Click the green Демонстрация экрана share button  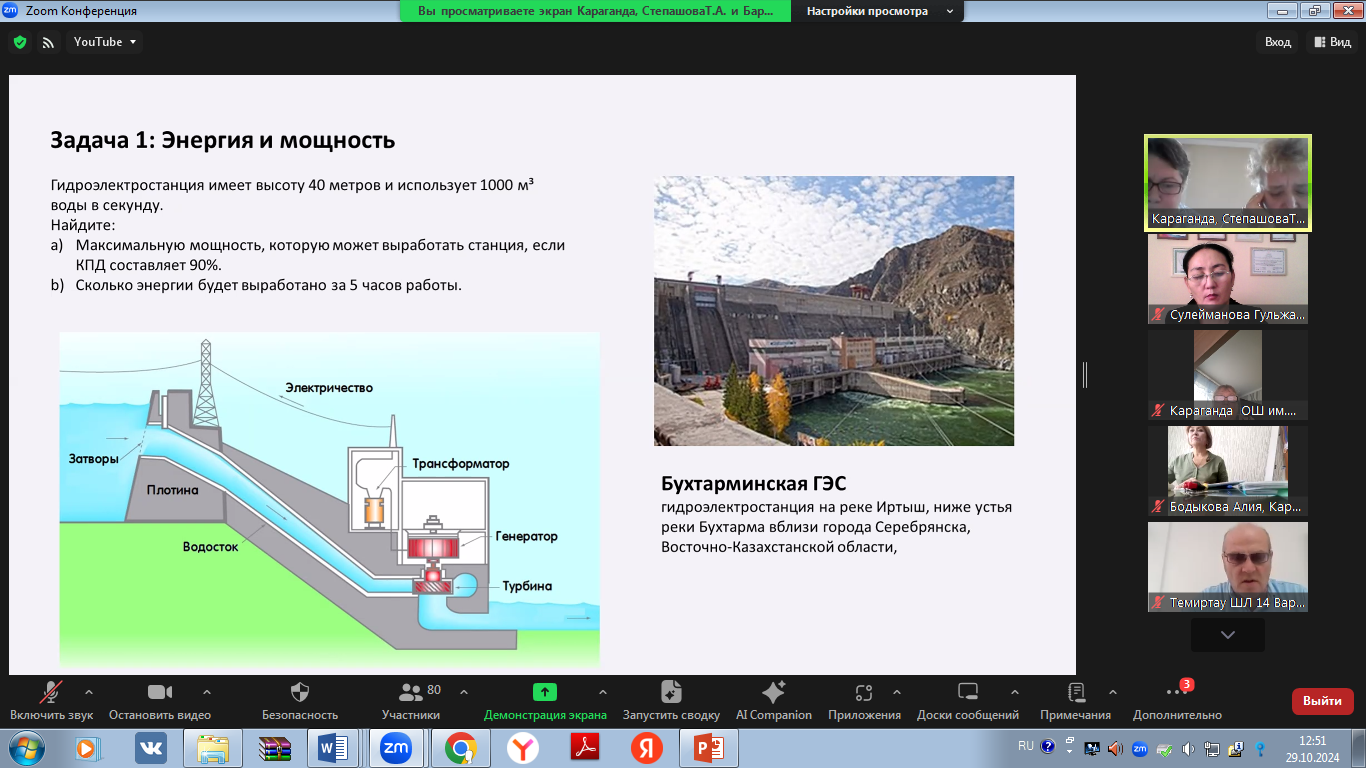point(545,692)
